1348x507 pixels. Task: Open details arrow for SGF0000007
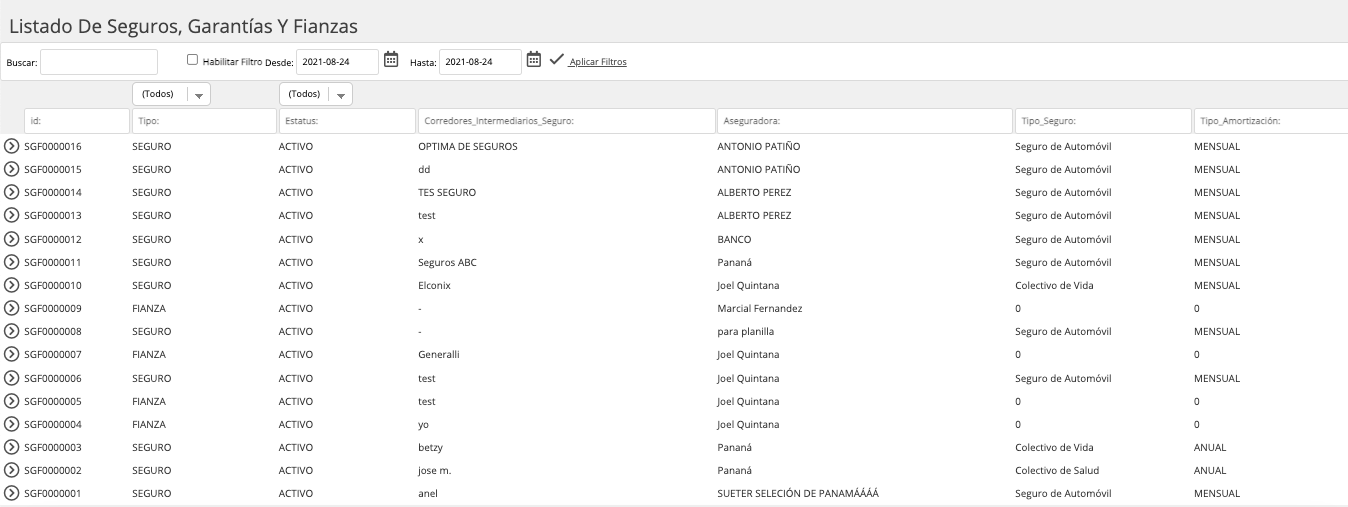12,354
